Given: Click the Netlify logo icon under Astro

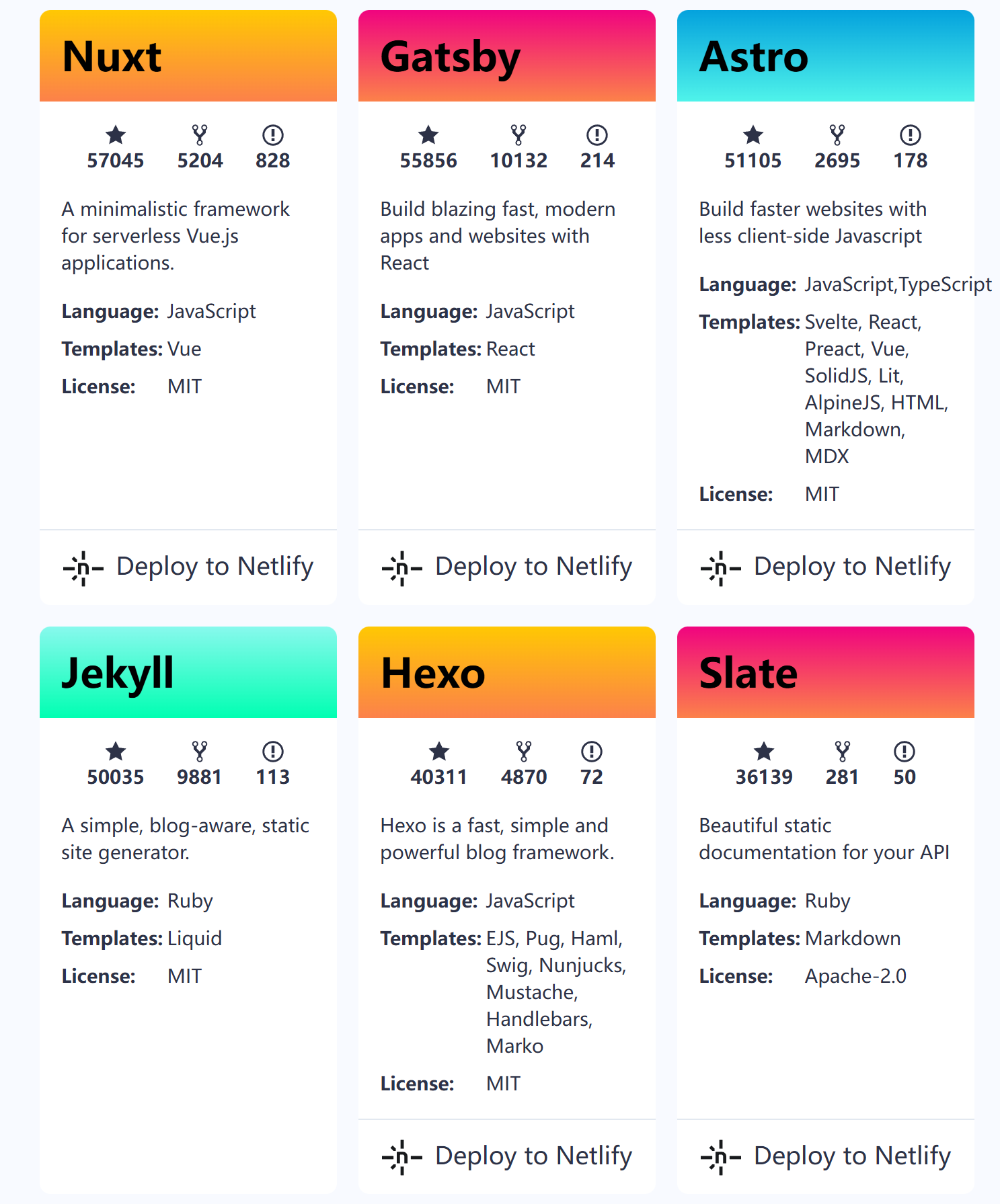Looking at the screenshot, I should pos(720,568).
